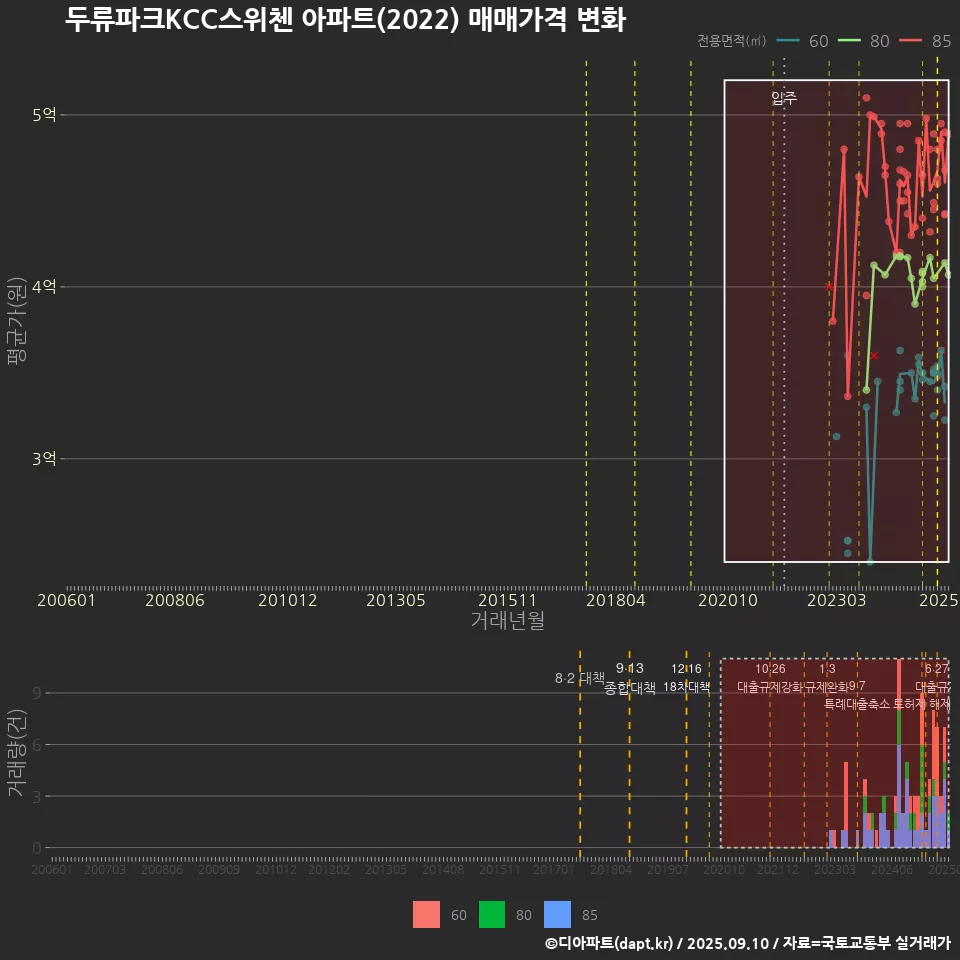Click the 거래년월 axis title

508,620
